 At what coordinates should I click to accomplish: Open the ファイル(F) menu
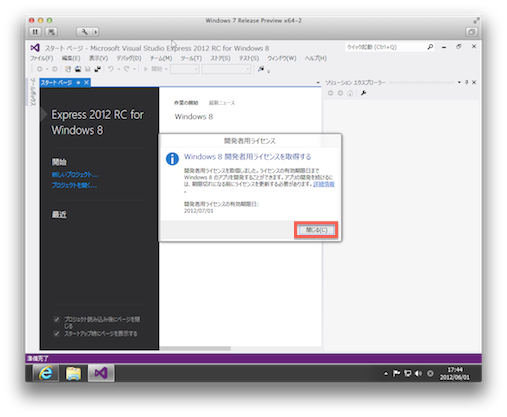[x=42, y=58]
